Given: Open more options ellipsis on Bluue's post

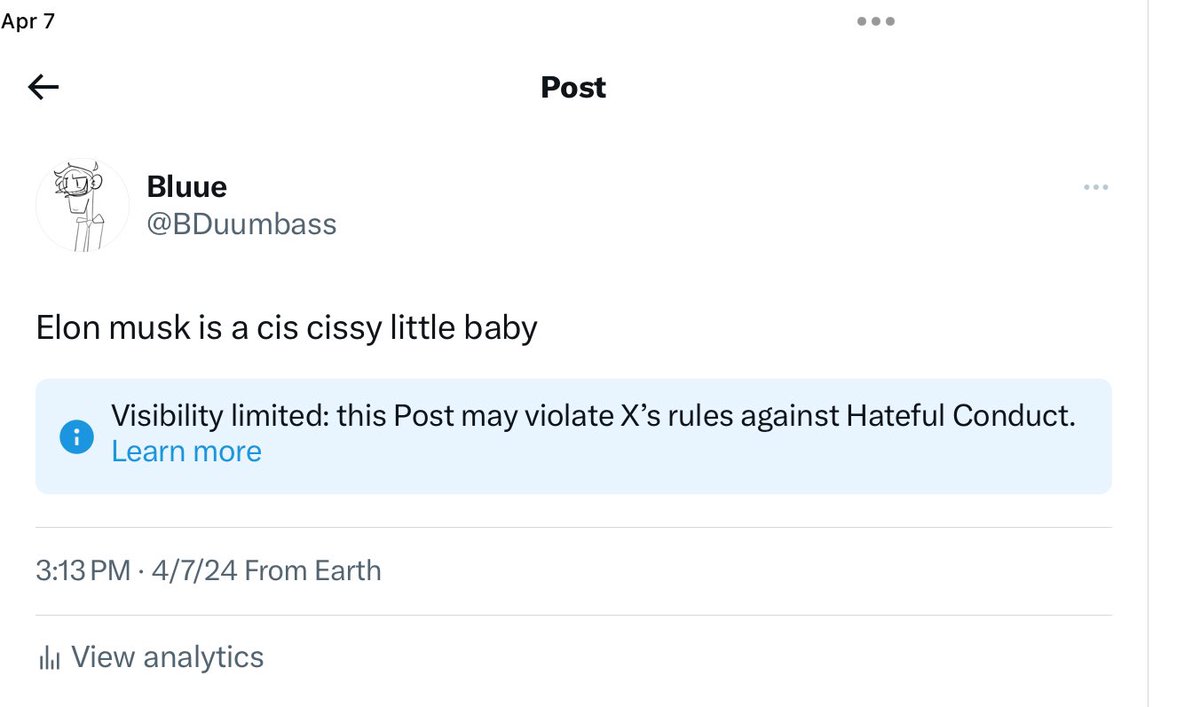Looking at the screenshot, I should click(1096, 187).
